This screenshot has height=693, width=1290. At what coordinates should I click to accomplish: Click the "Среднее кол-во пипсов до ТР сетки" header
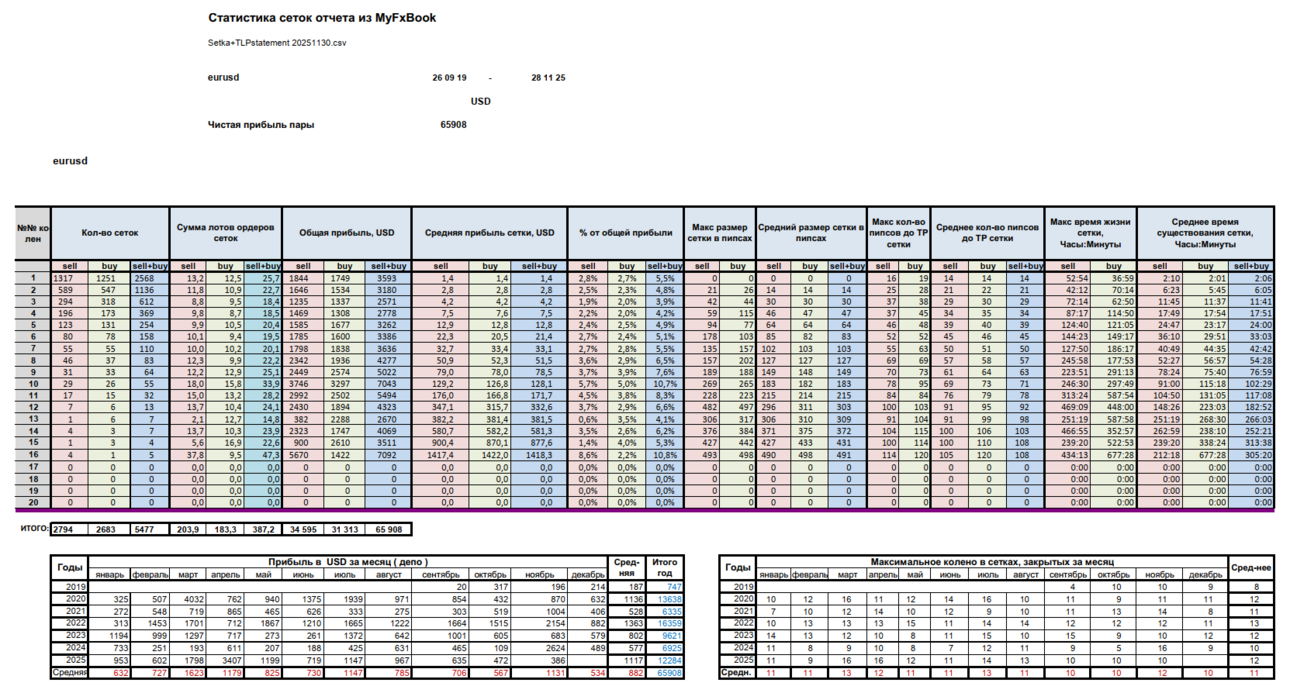click(x=987, y=233)
